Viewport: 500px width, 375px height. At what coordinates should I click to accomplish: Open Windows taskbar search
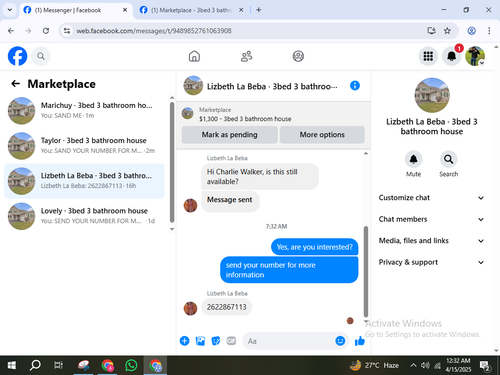point(35,365)
